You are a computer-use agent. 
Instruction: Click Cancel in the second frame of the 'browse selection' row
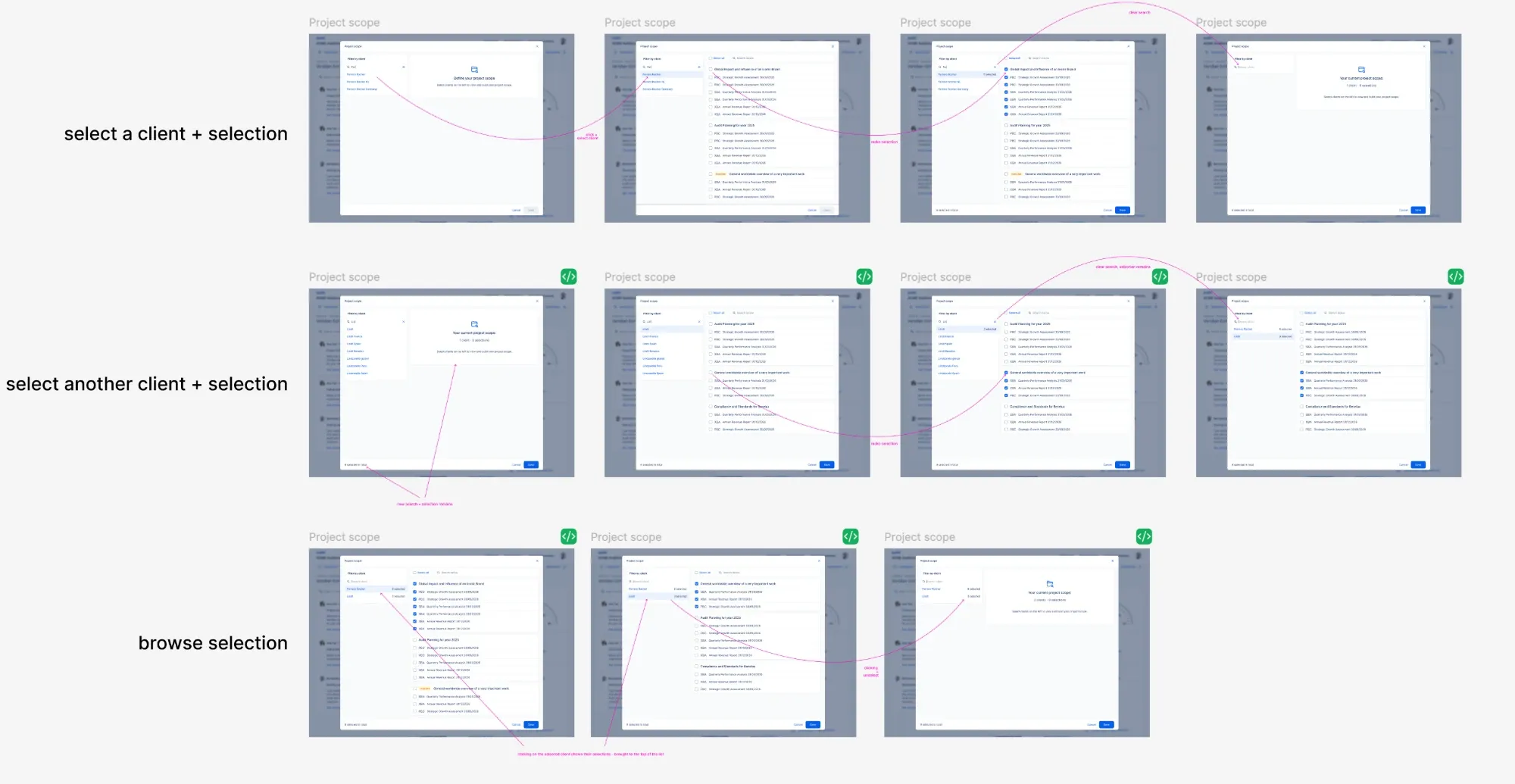[798, 725]
